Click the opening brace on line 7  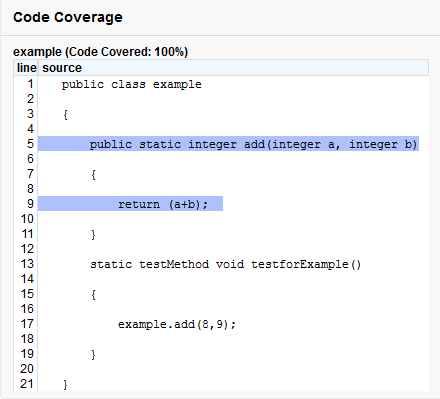[x=93, y=175]
